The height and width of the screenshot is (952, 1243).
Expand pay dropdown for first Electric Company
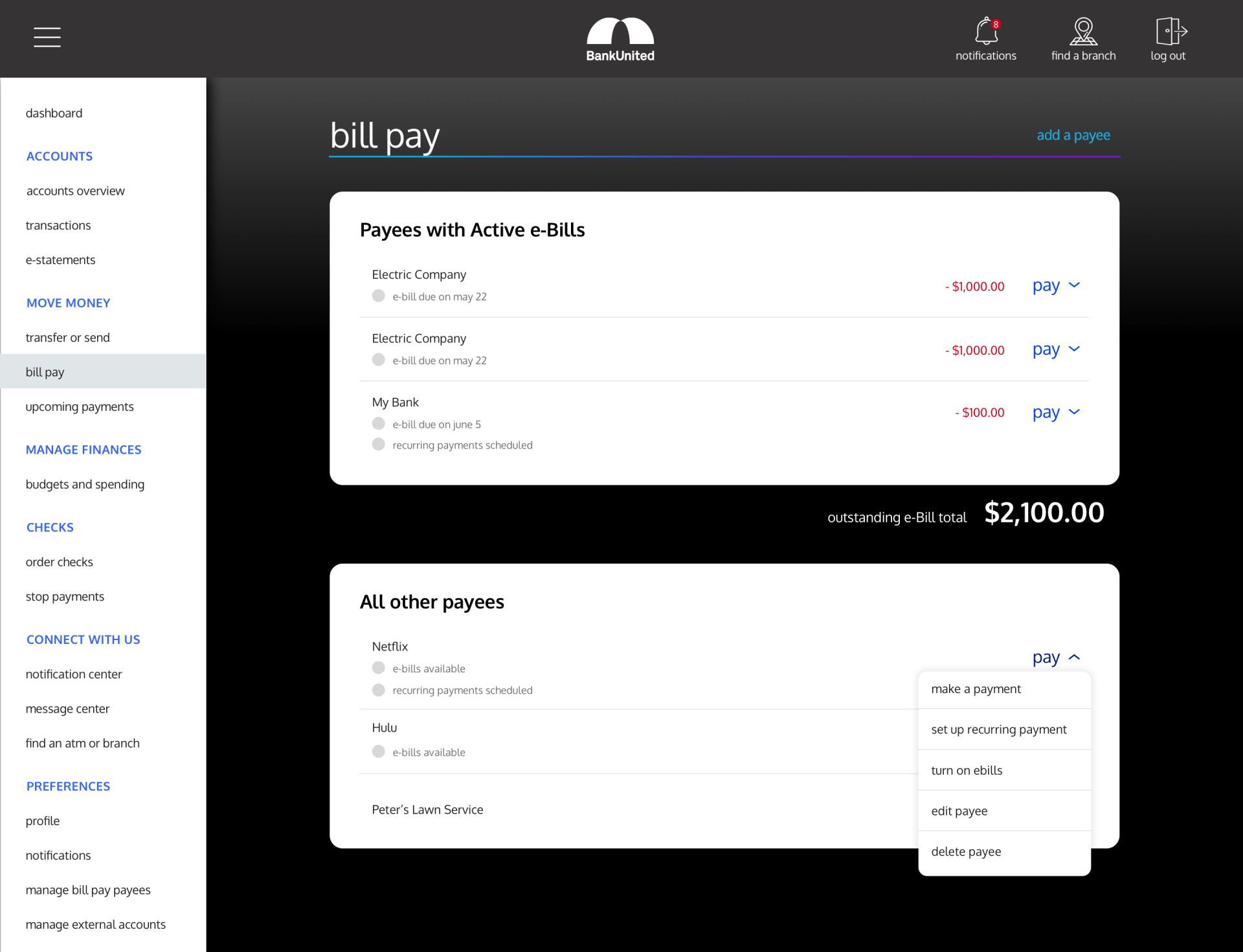click(1056, 285)
